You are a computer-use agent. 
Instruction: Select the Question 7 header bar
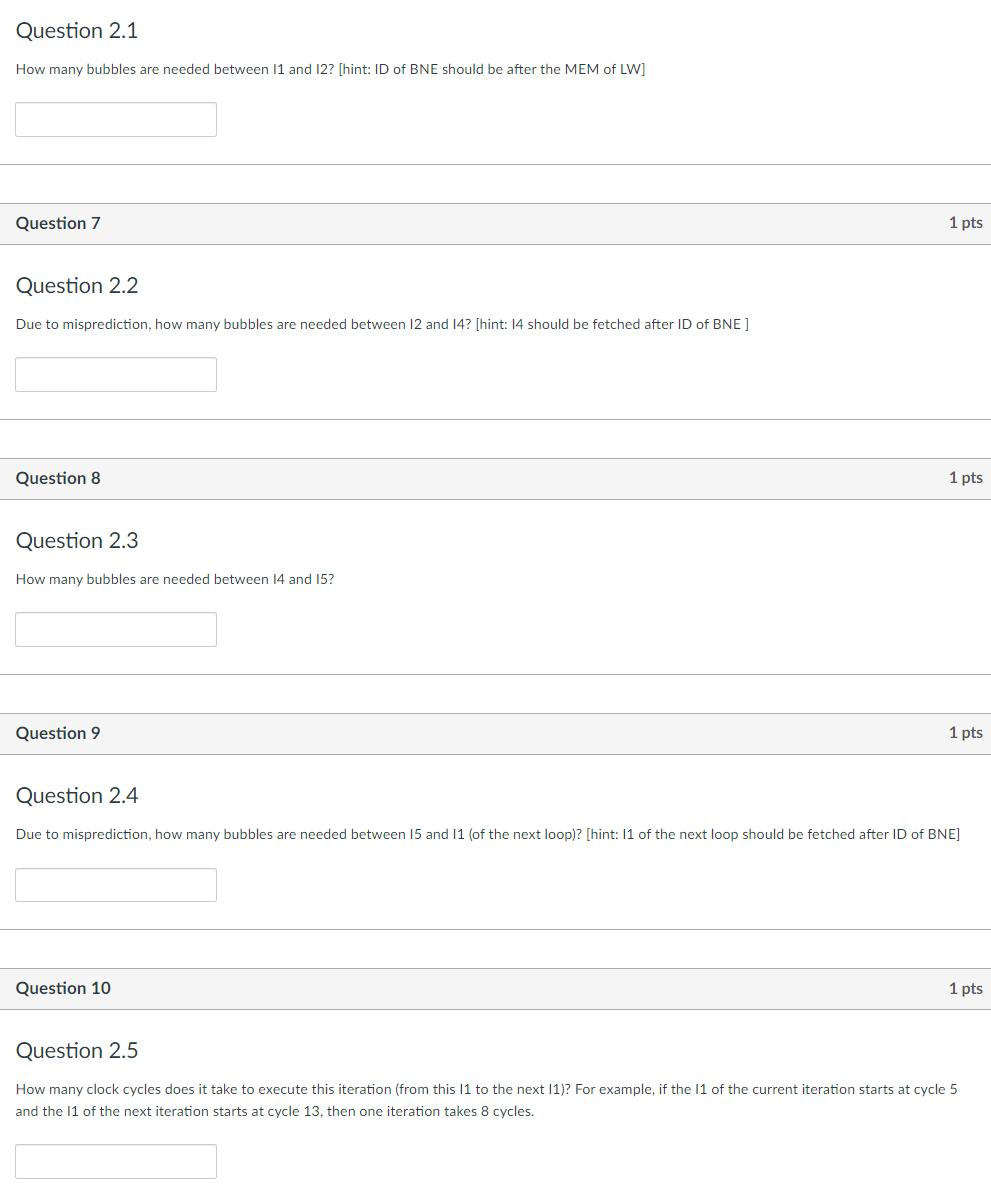coord(495,223)
